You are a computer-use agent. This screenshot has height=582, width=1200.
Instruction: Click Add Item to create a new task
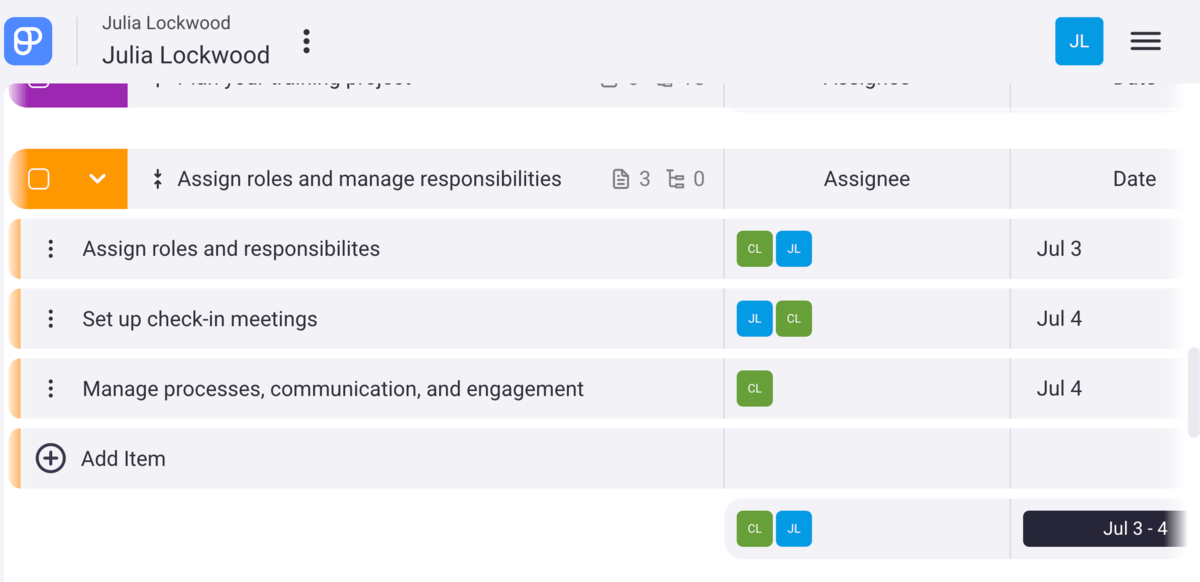pos(124,458)
